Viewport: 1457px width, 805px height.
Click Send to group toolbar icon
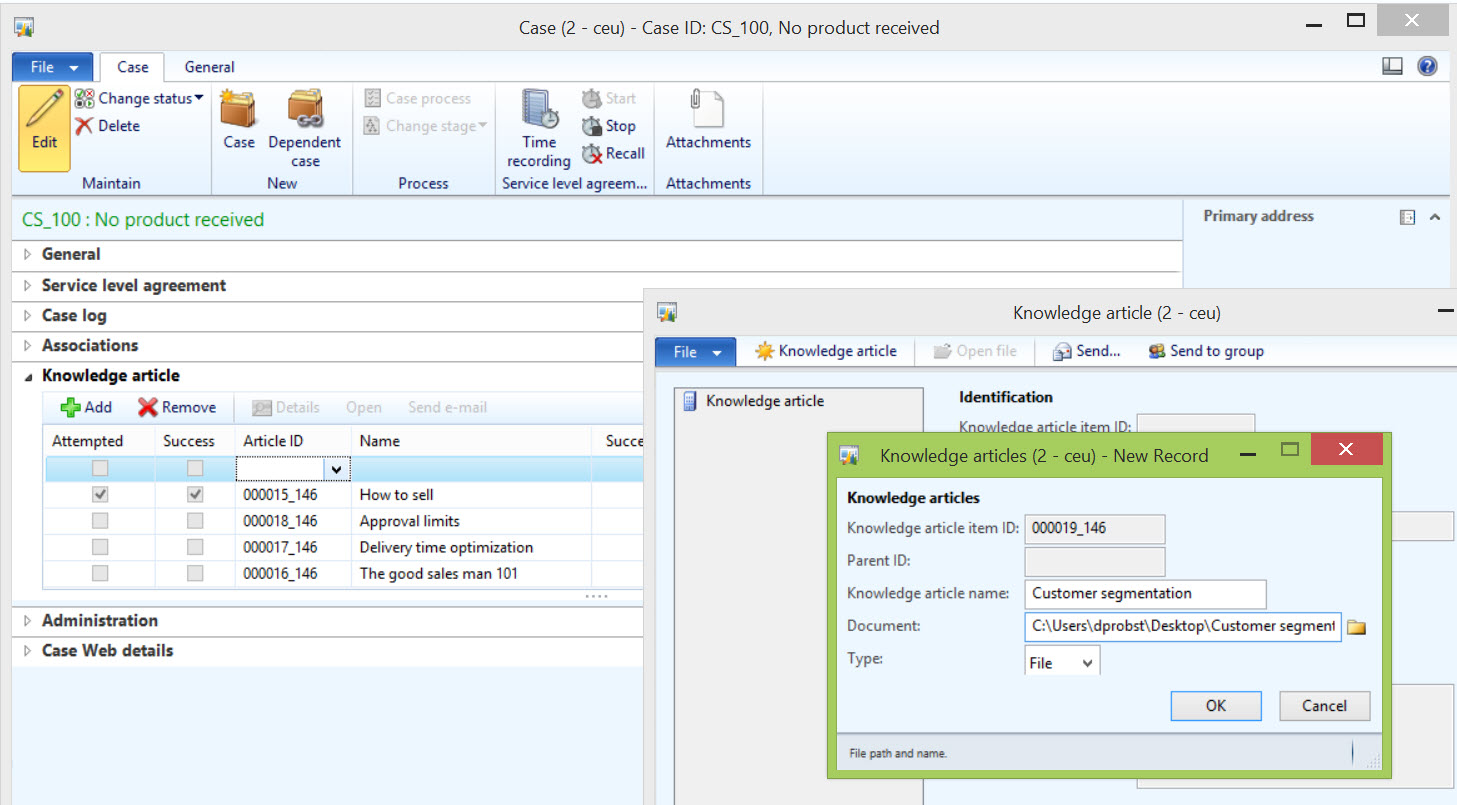click(1157, 351)
